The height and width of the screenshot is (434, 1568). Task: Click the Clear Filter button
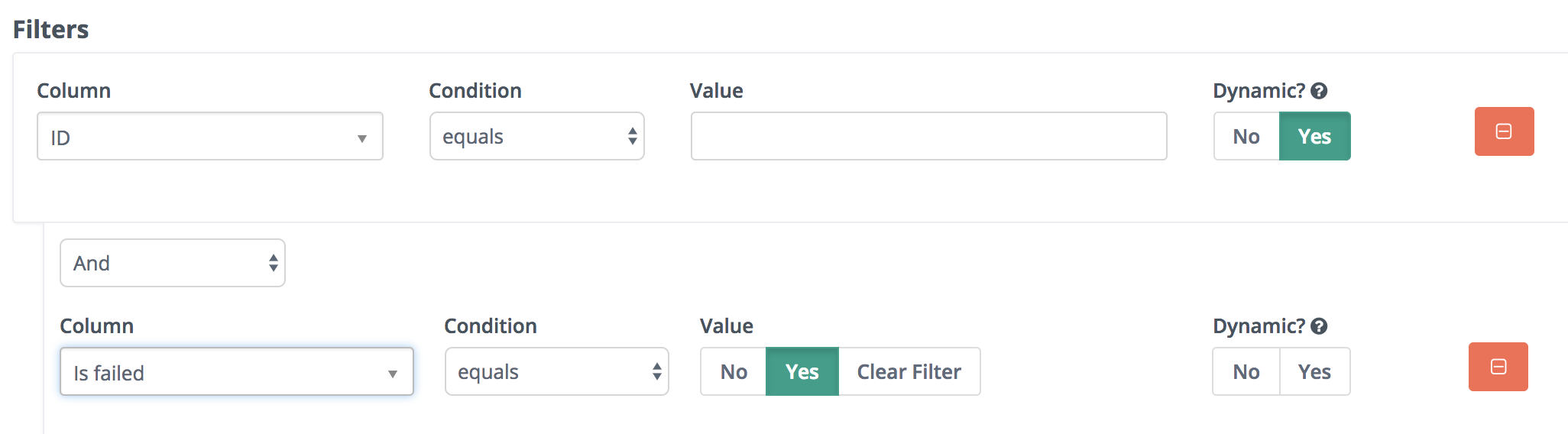click(909, 371)
